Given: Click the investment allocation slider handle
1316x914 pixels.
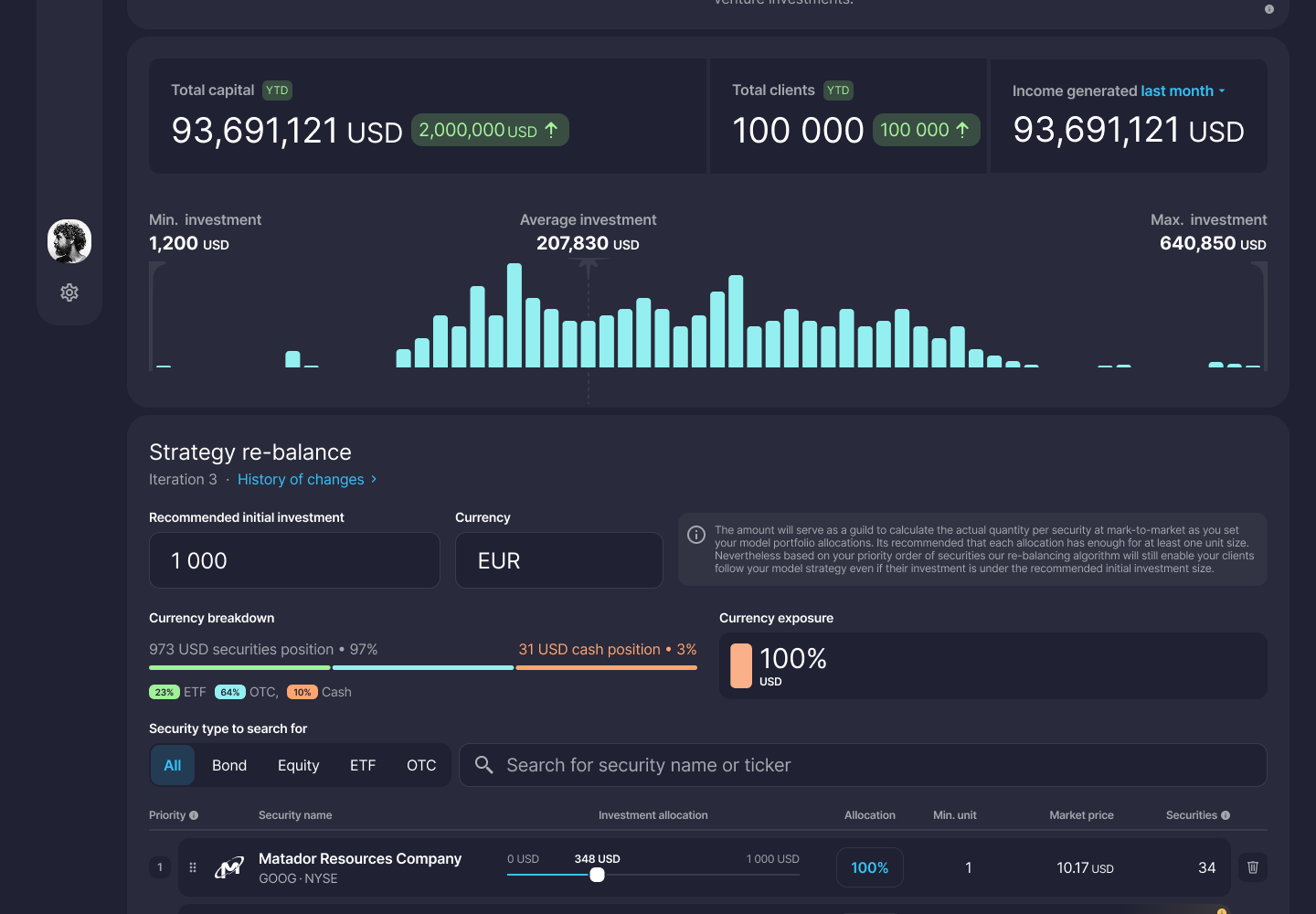Looking at the screenshot, I should [x=597, y=875].
